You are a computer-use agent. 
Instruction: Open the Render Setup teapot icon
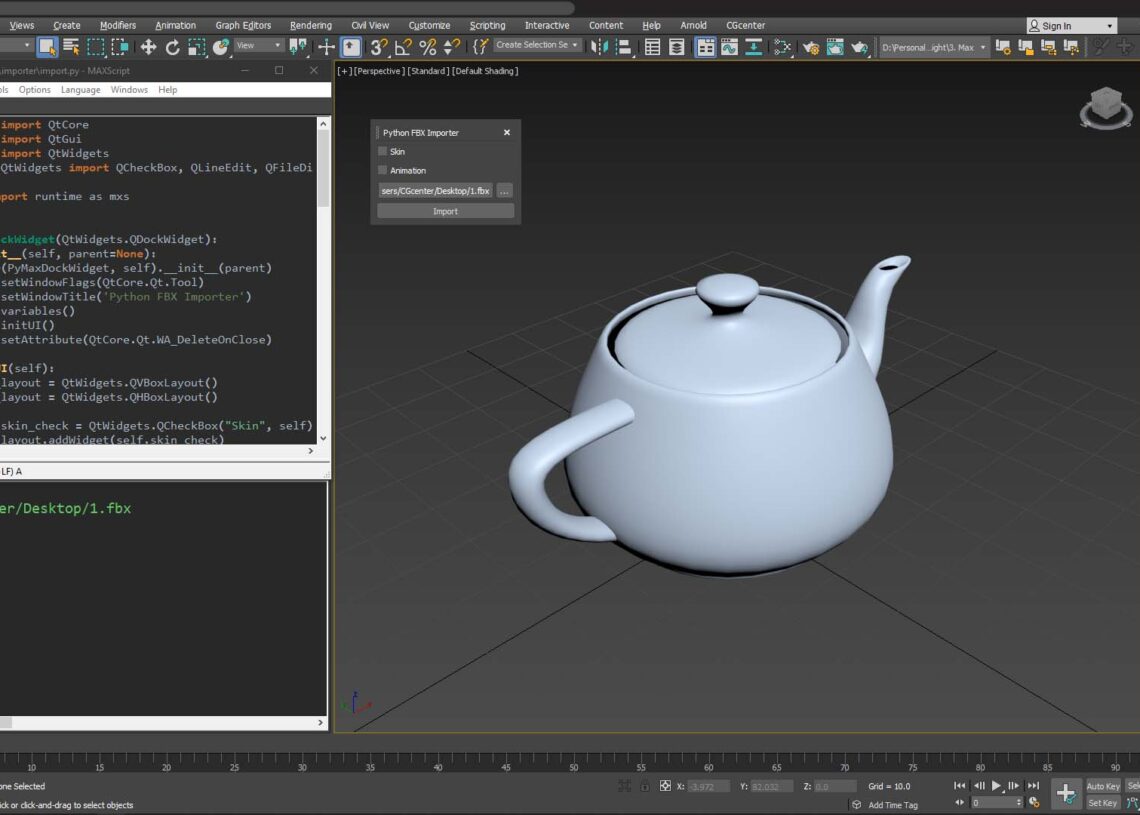point(811,47)
